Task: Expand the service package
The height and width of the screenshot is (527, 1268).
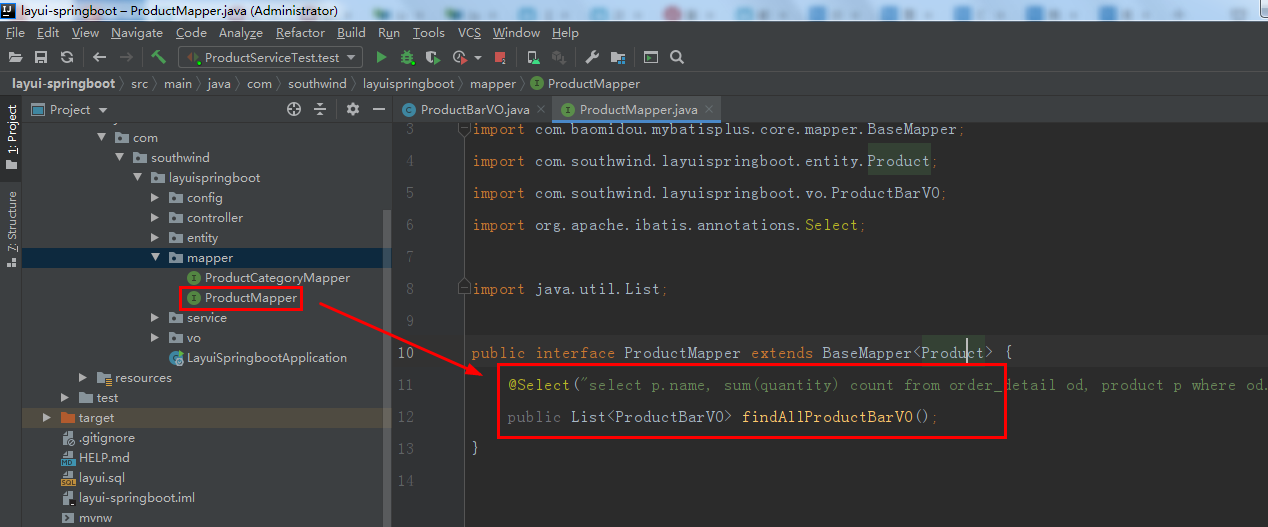Action: (155, 318)
